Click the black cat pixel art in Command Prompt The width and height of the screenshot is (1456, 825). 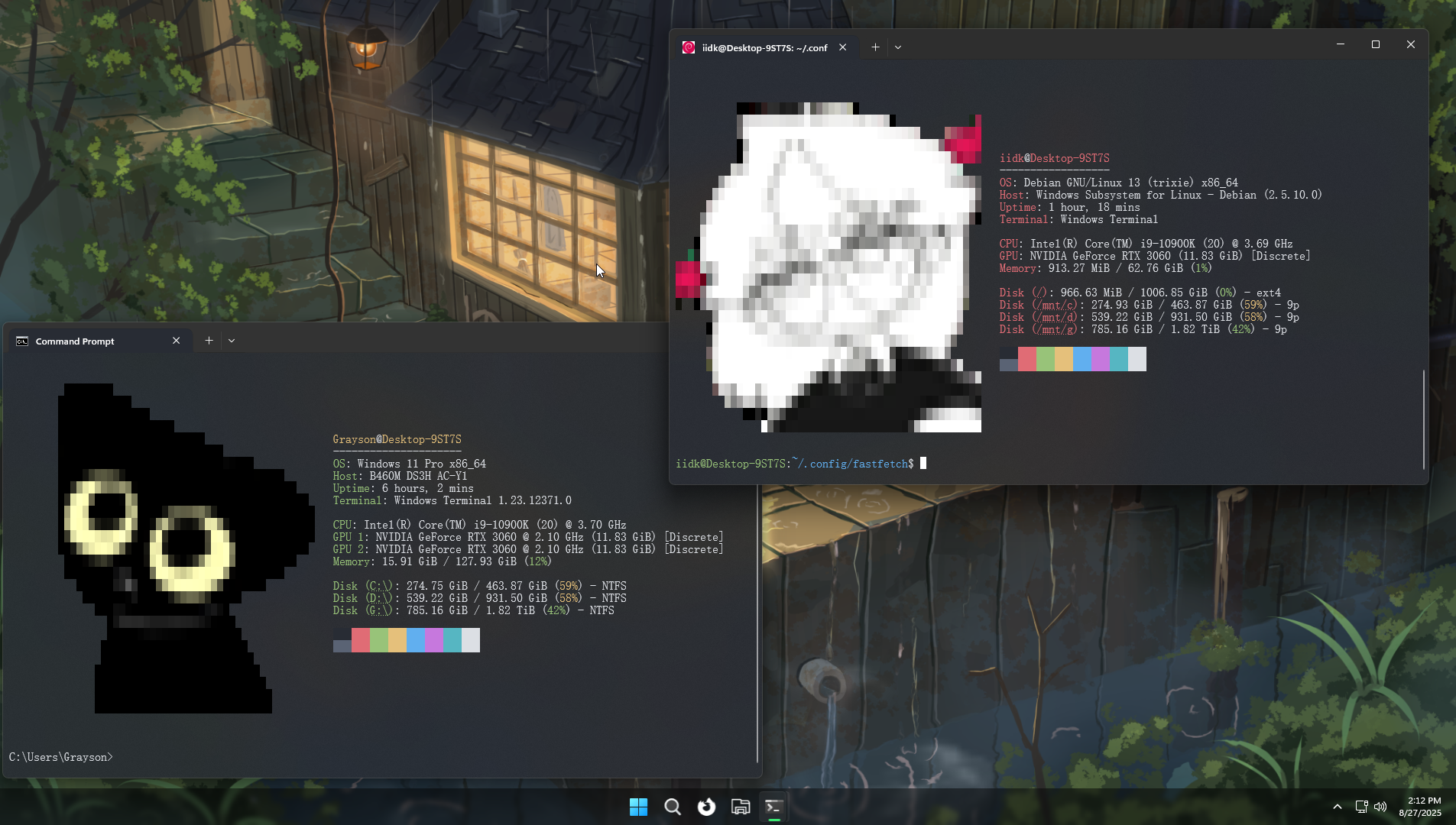pos(186,548)
